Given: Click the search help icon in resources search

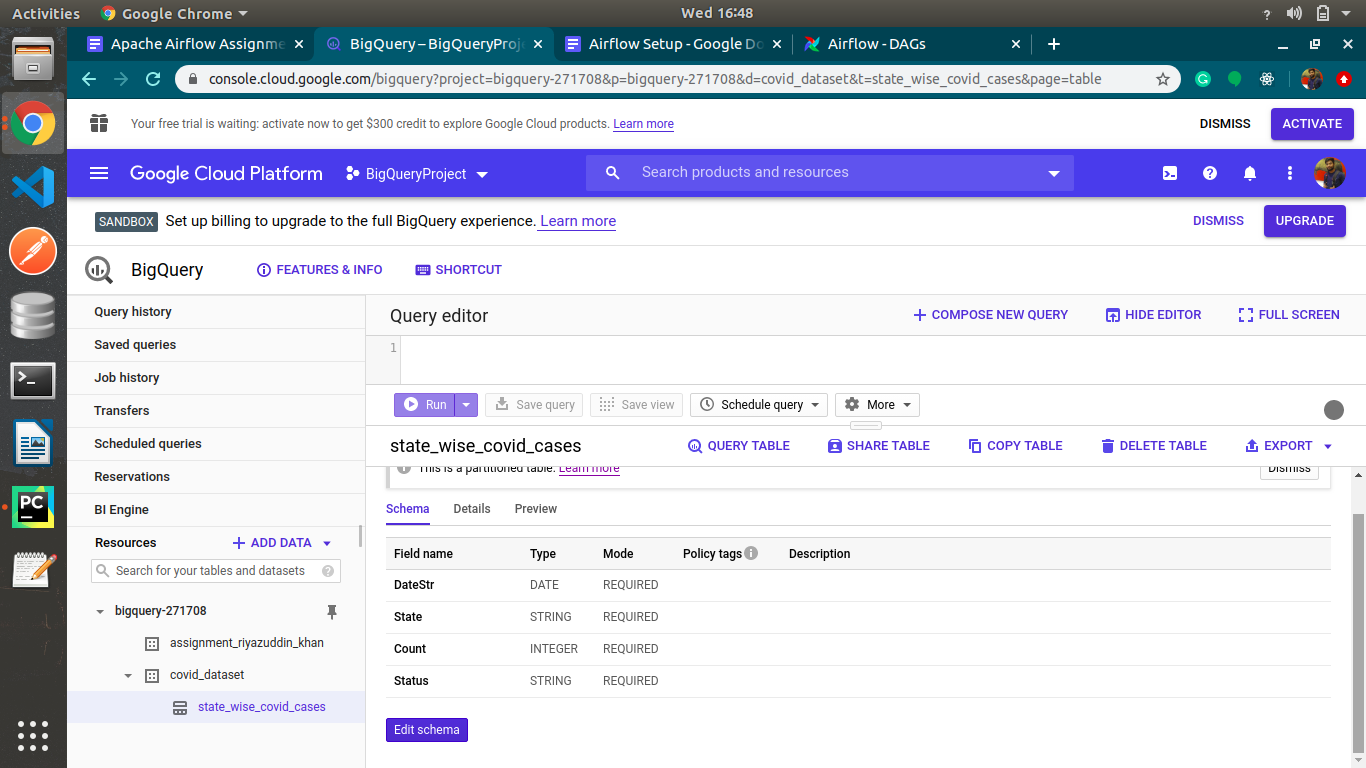Looking at the screenshot, I should tap(328, 571).
